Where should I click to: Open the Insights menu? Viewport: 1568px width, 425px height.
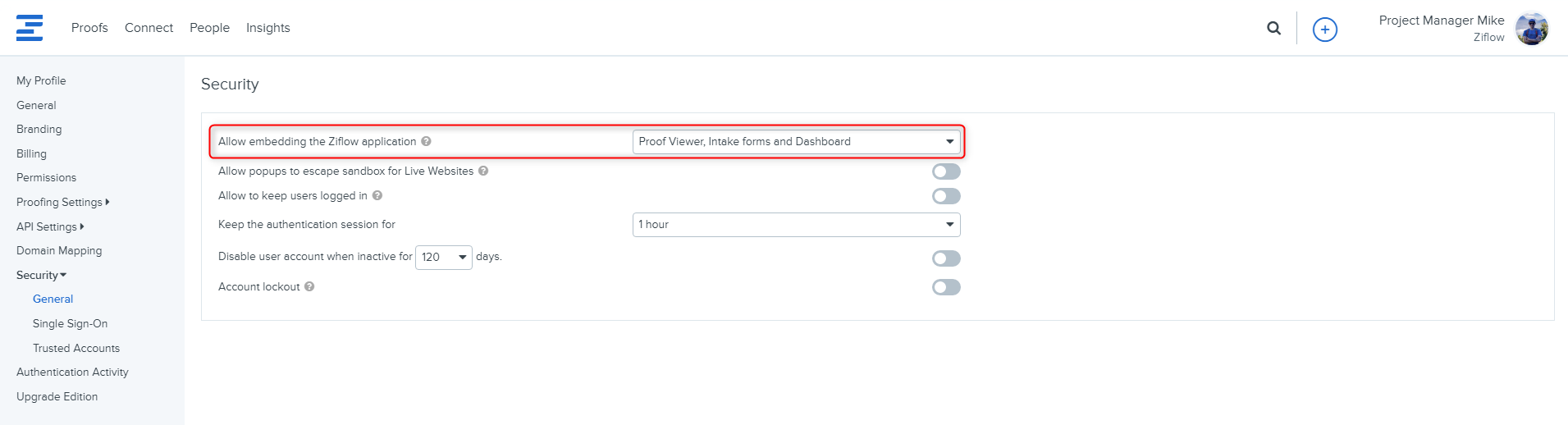point(268,28)
